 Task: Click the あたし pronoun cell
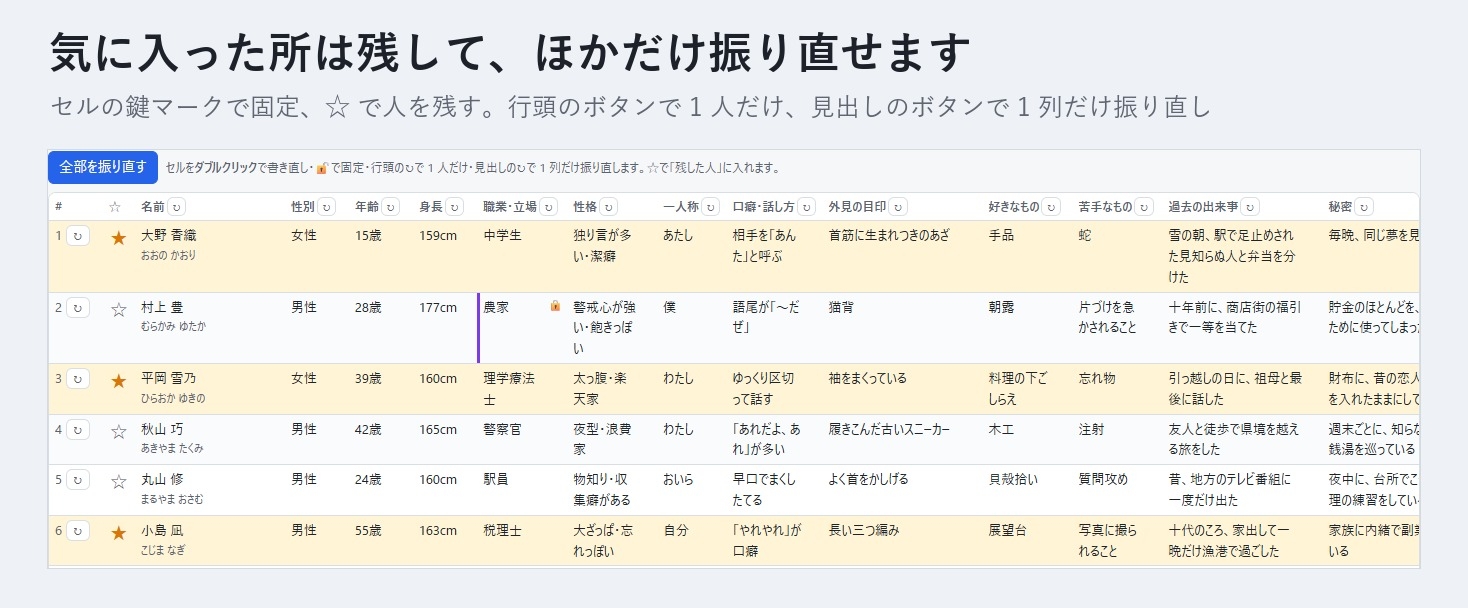[x=692, y=256]
